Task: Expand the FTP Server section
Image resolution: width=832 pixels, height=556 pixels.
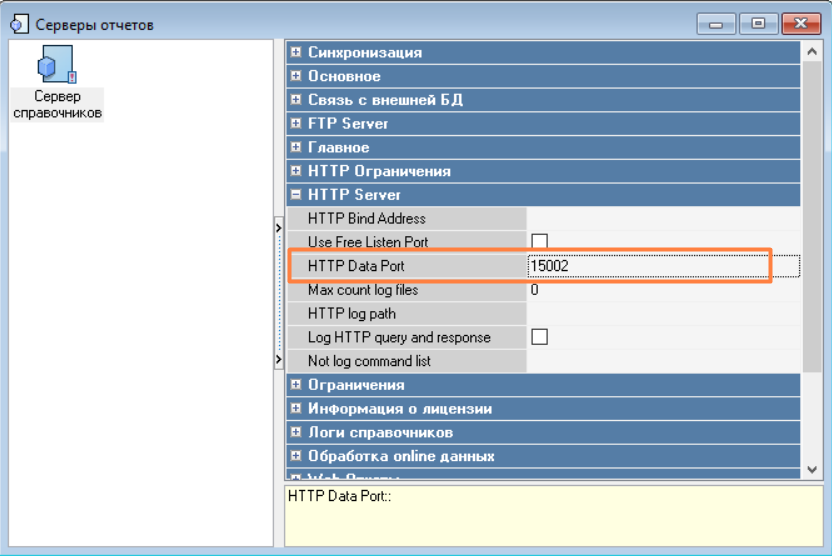Action: [x=296, y=124]
